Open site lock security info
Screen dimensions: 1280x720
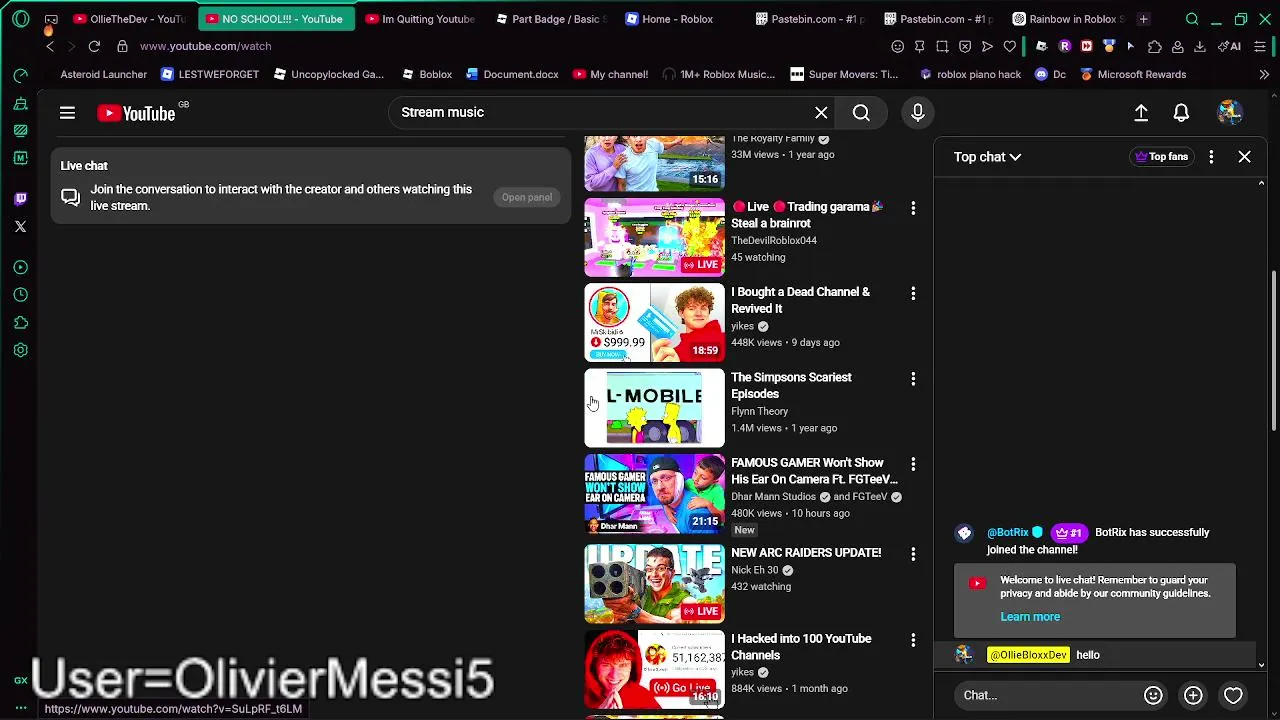122,46
